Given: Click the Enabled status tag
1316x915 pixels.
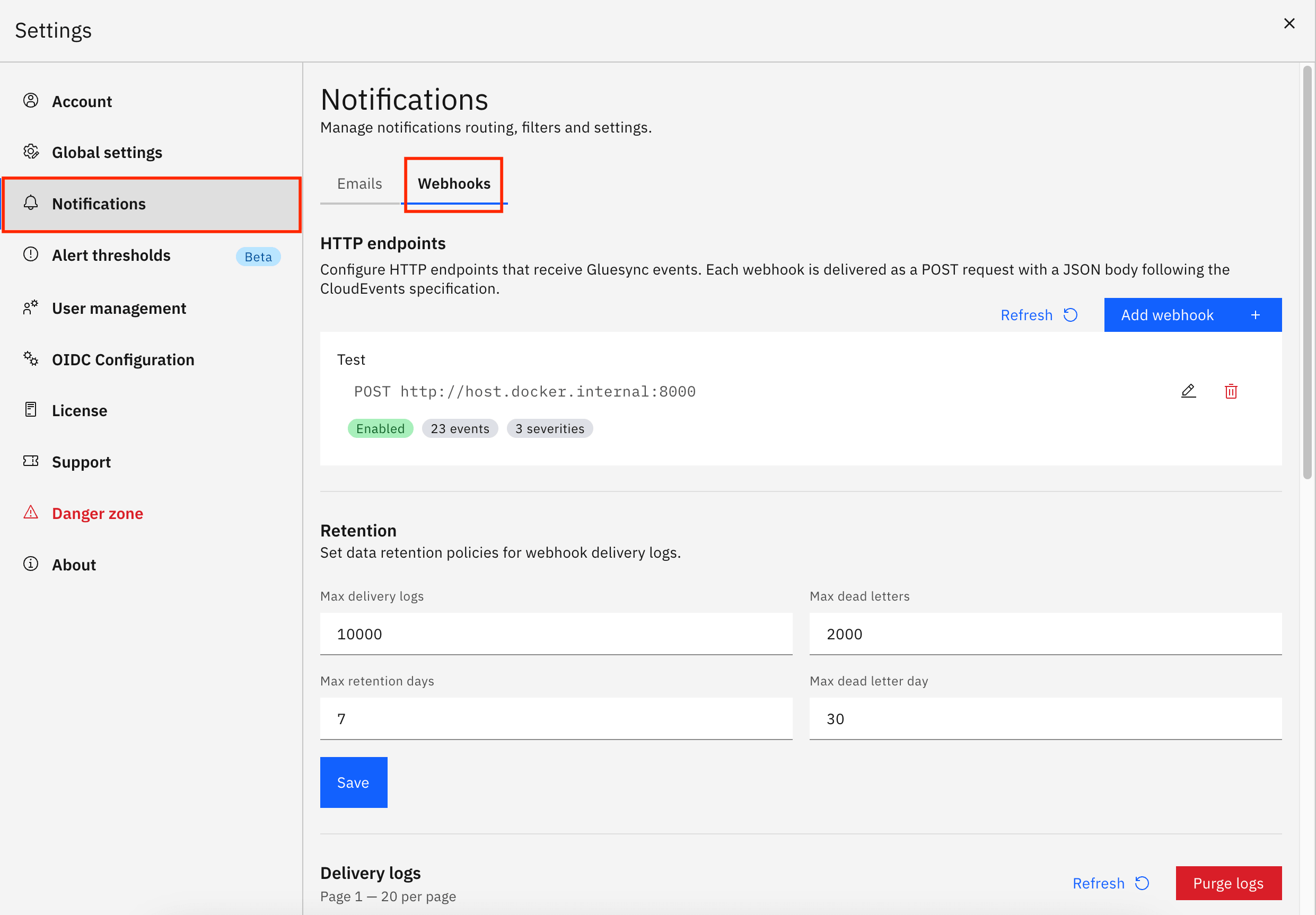Looking at the screenshot, I should click(381, 428).
